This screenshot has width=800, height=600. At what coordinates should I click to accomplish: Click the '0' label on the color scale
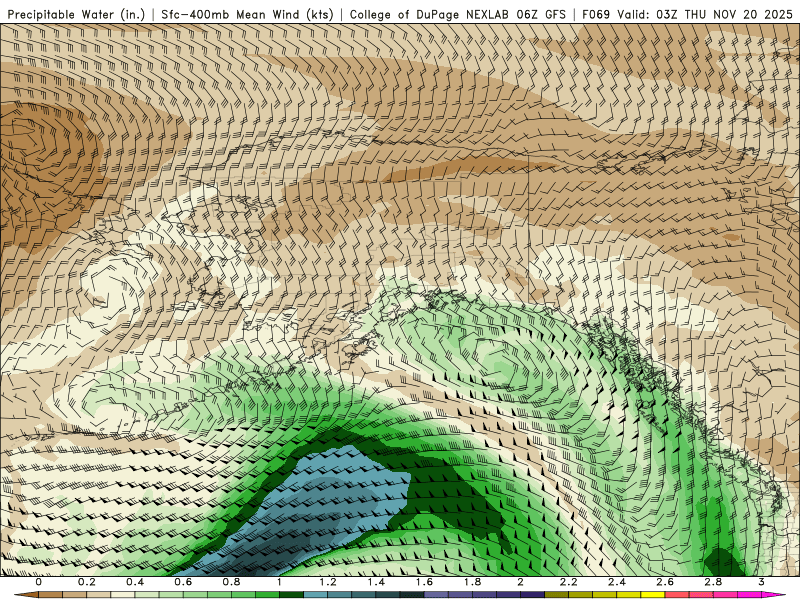39,582
